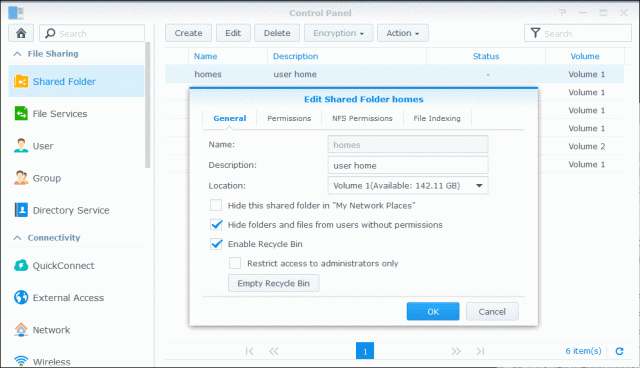
Task: Check Restrict access to administrators only
Action: [x=235, y=263]
